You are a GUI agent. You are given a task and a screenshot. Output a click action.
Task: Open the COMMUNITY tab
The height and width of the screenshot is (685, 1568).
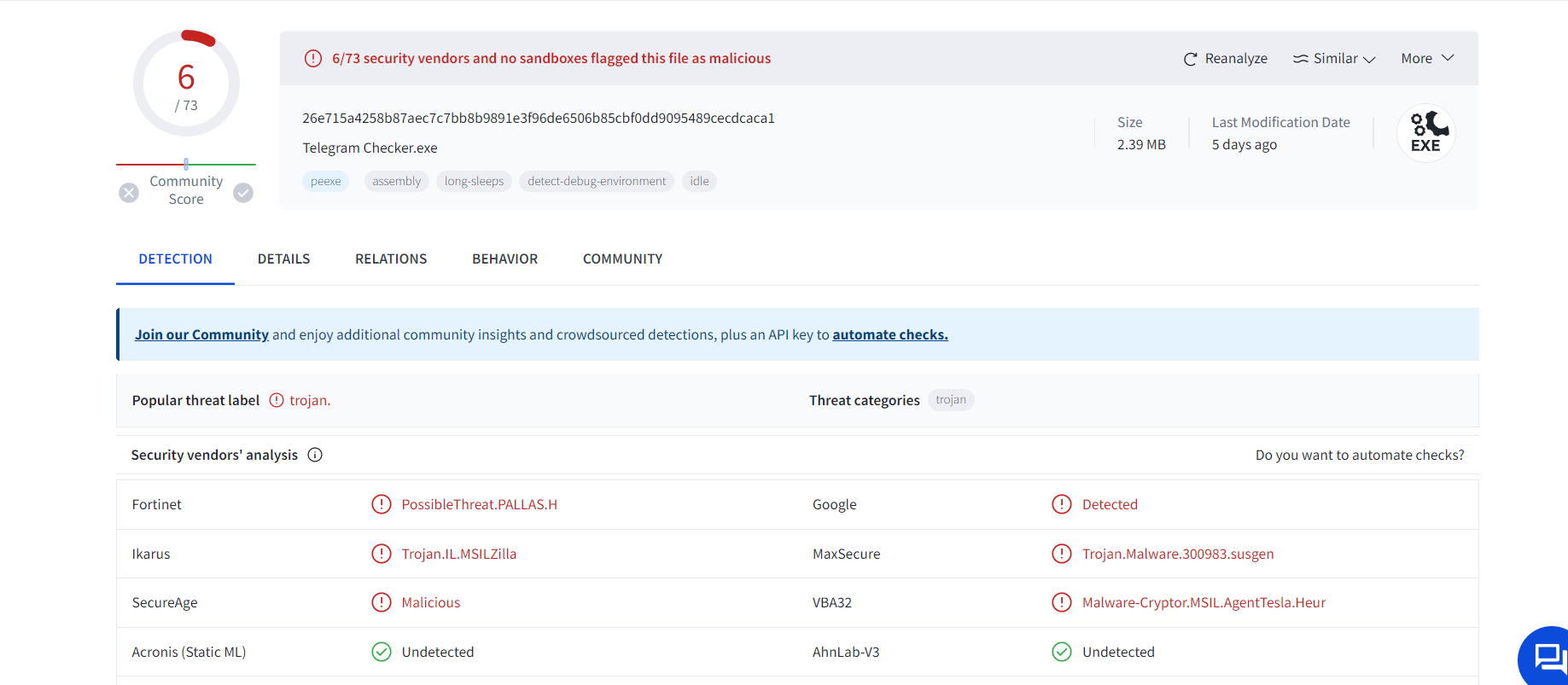pyautogui.click(x=622, y=258)
